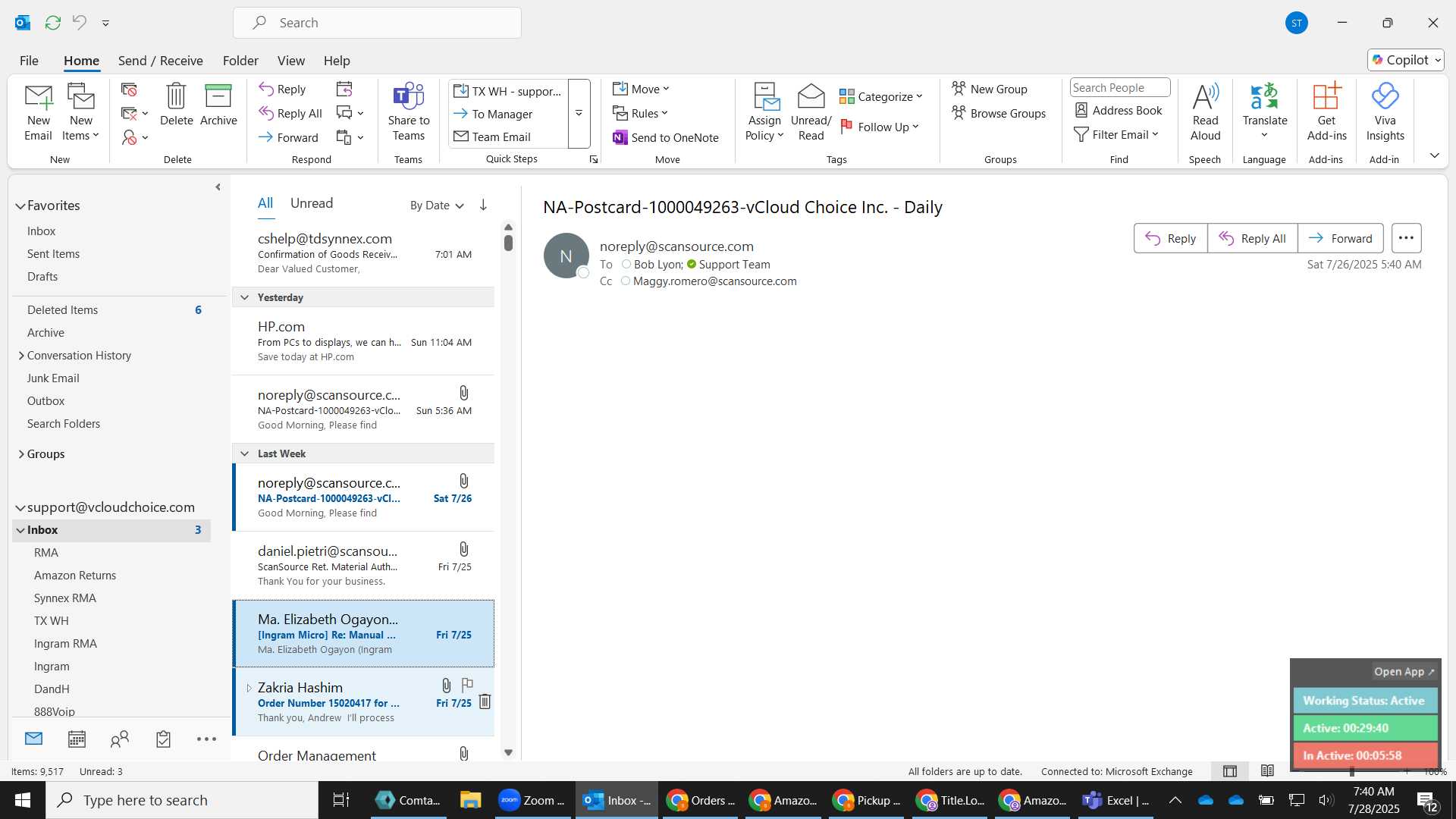Click Forward in the ribbon
Screen dimensions: 1456x819
288,137
